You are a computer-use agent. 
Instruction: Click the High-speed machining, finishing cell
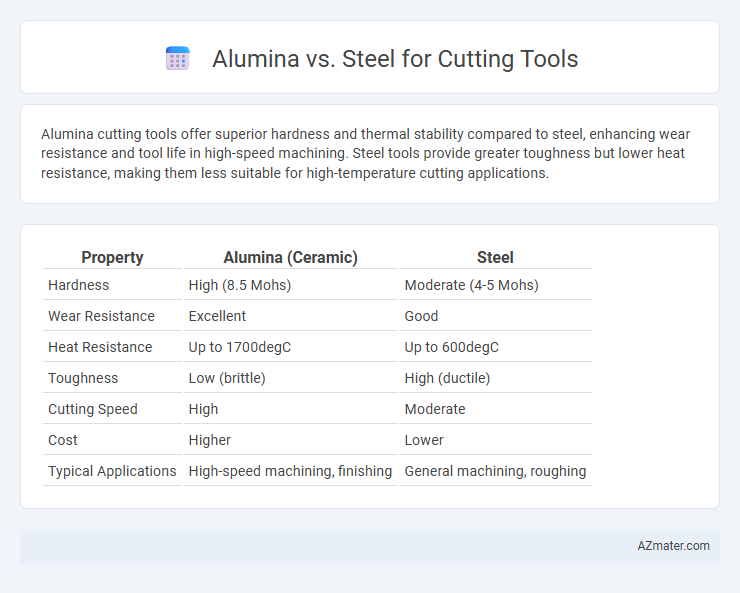click(290, 471)
